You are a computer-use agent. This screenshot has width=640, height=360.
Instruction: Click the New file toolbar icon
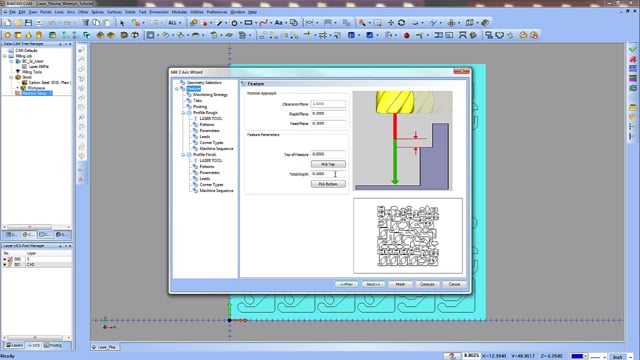click(x=8, y=23)
